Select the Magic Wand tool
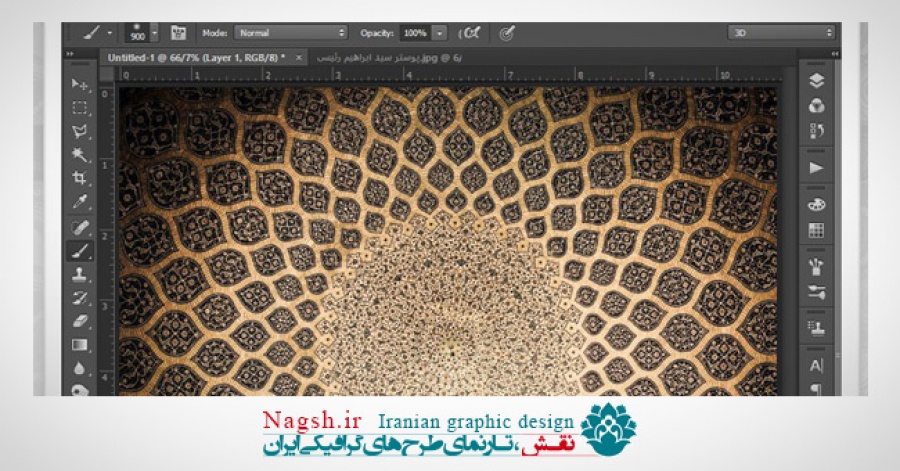Image resolution: width=900 pixels, height=471 pixels. tap(80, 154)
